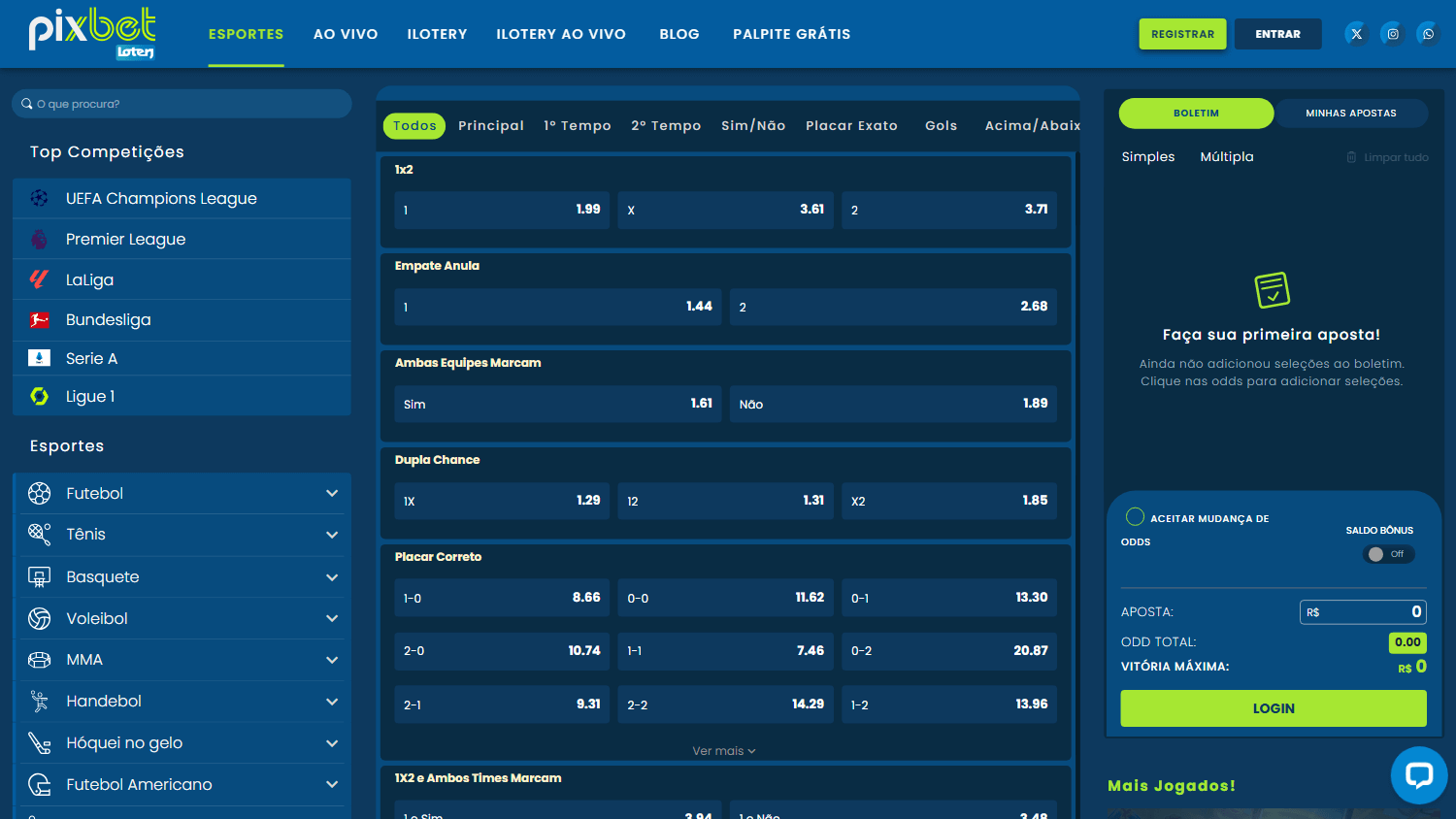Click the Tênis racket icon
Viewport: 1456px width, 819px height.
39,534
